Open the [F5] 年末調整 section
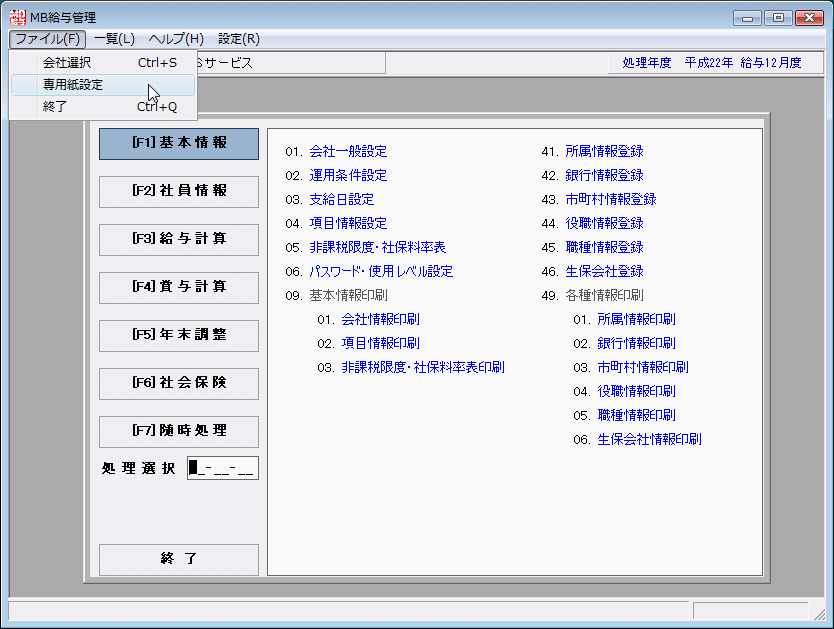 click(179, 336)
